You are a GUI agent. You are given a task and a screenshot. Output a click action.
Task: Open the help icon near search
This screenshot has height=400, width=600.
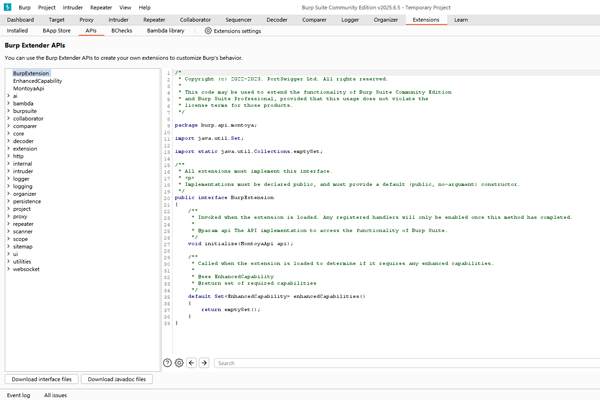coord(167,363)
